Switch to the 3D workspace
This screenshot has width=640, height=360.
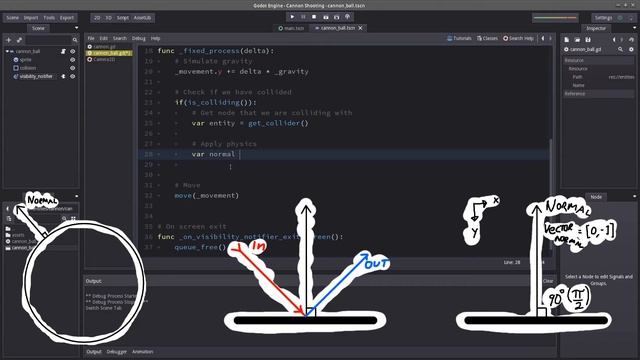point(109,18)
